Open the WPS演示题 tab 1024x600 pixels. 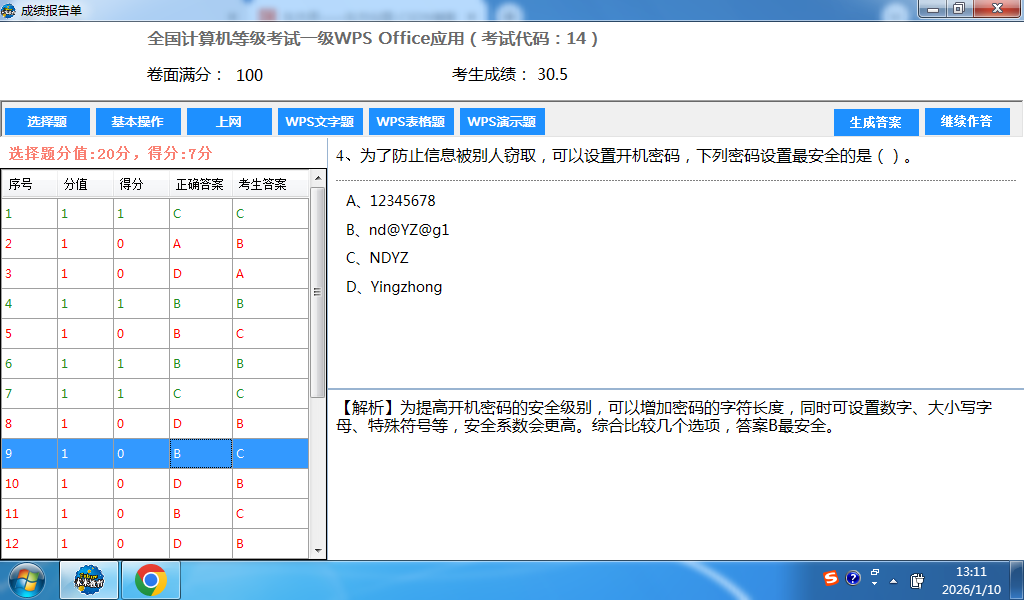[x=502, y=121]
